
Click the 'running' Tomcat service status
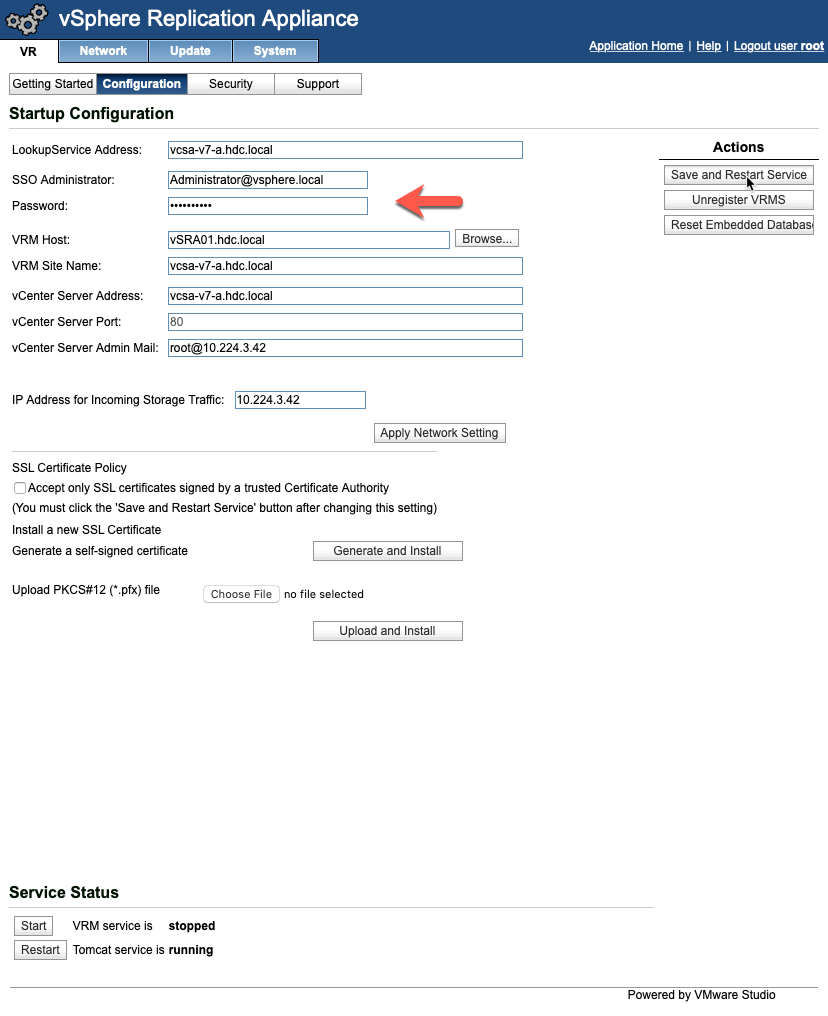[x=191, y=950]
